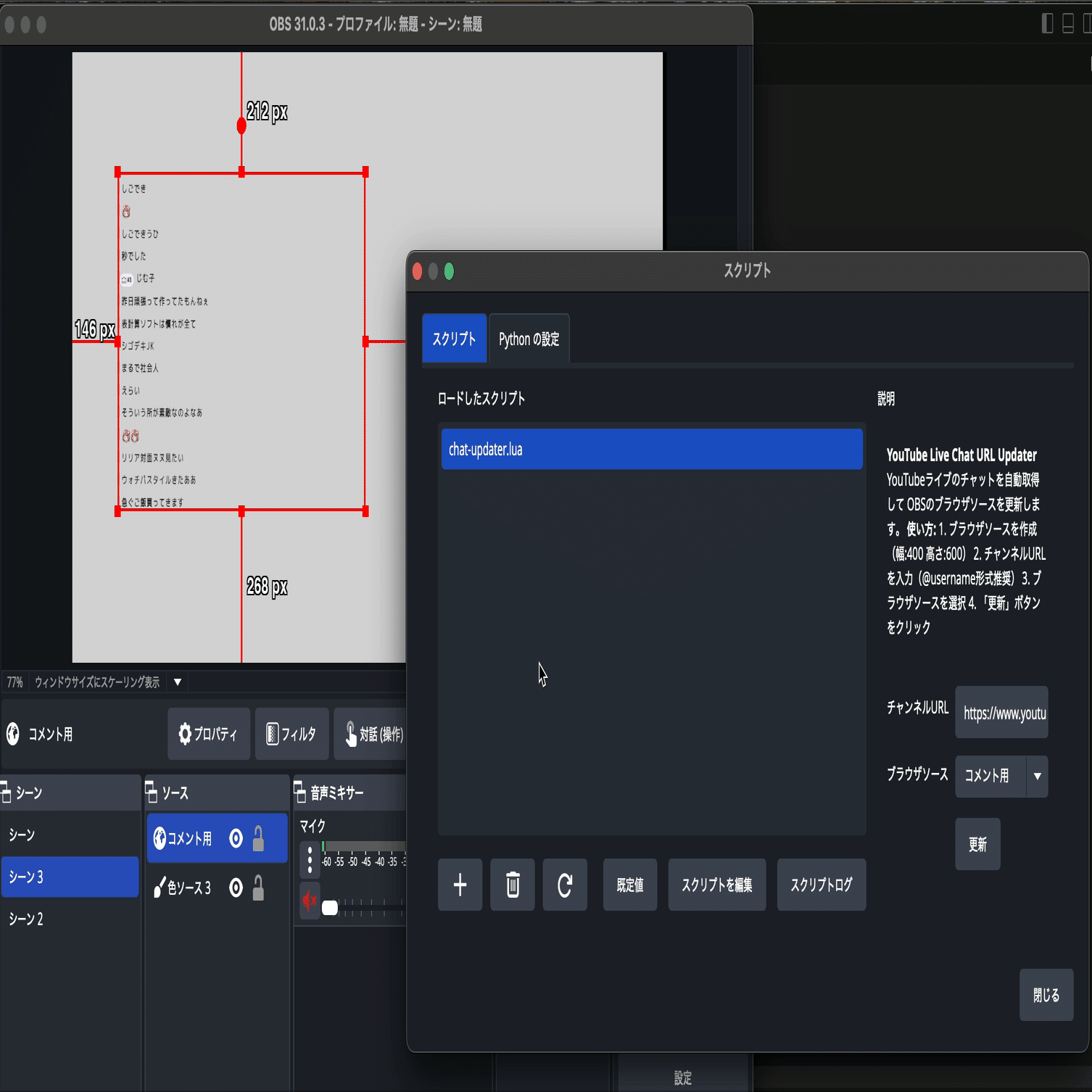The height and width of the screenshot is (1092, 1092).
Task: Hide the 色ソース3 source with its eye icon
Action: 236,888
